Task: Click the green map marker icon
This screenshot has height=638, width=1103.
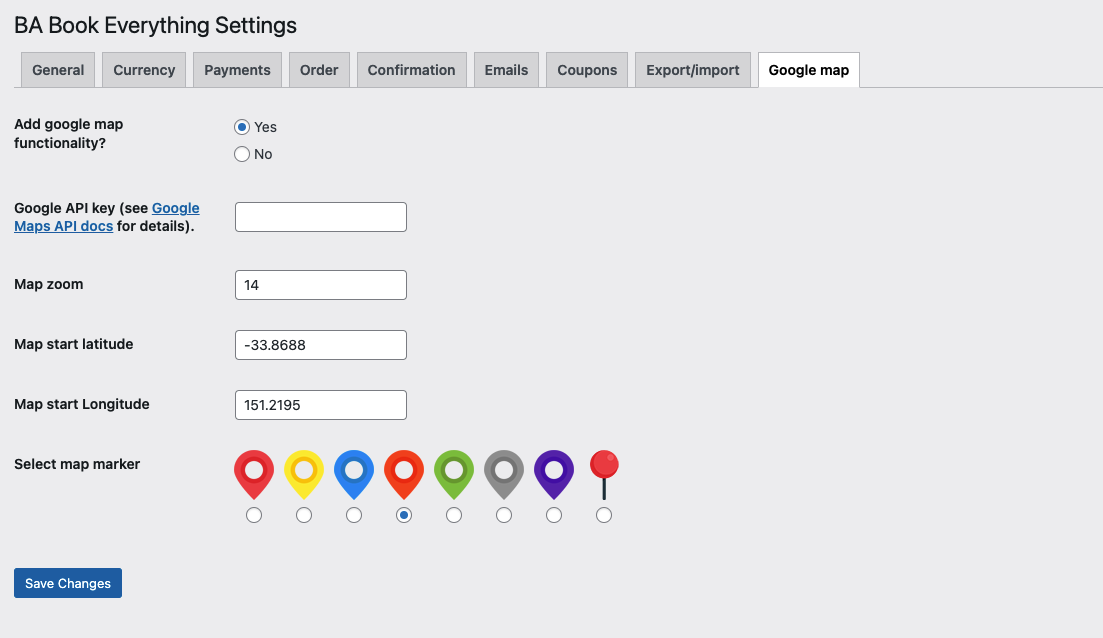Action: 454,474
